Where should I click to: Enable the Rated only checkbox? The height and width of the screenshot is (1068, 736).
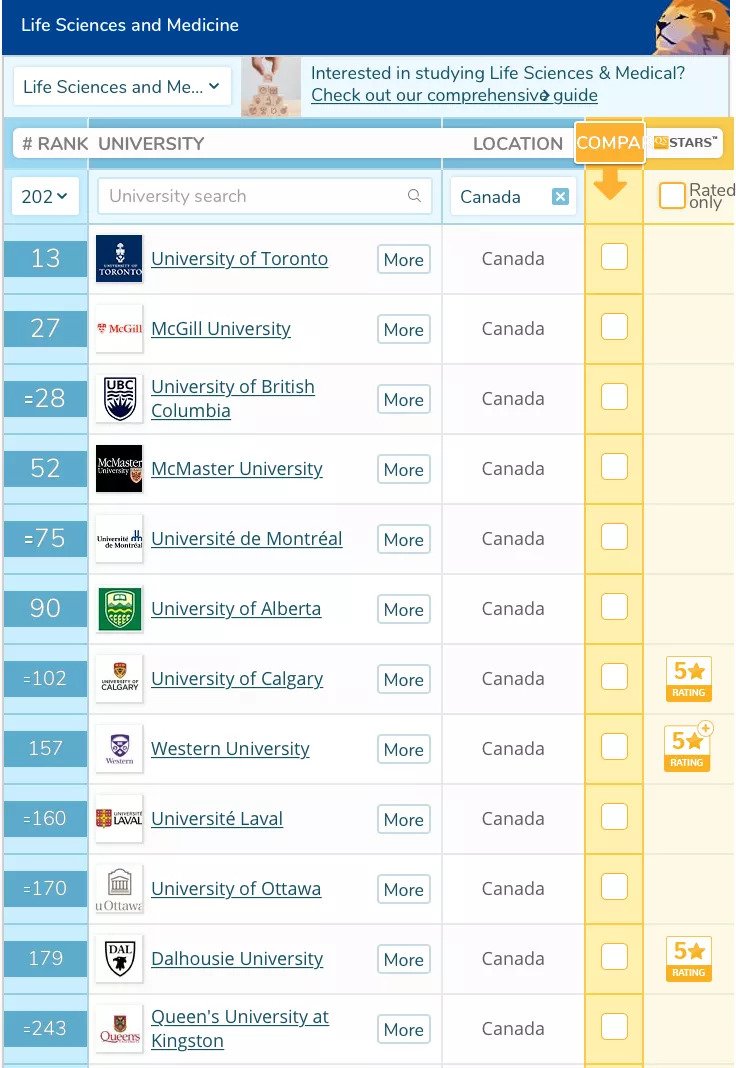pyautogui.click(x=672, y=195)
